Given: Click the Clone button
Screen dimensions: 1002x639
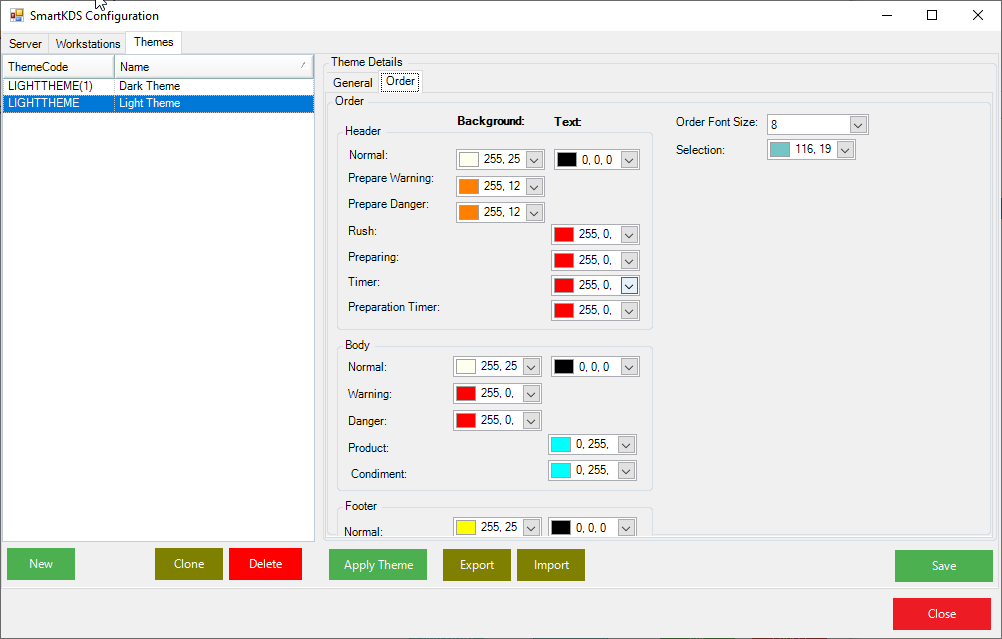Looking at the screenshot, I should click(x=189, y=564).
